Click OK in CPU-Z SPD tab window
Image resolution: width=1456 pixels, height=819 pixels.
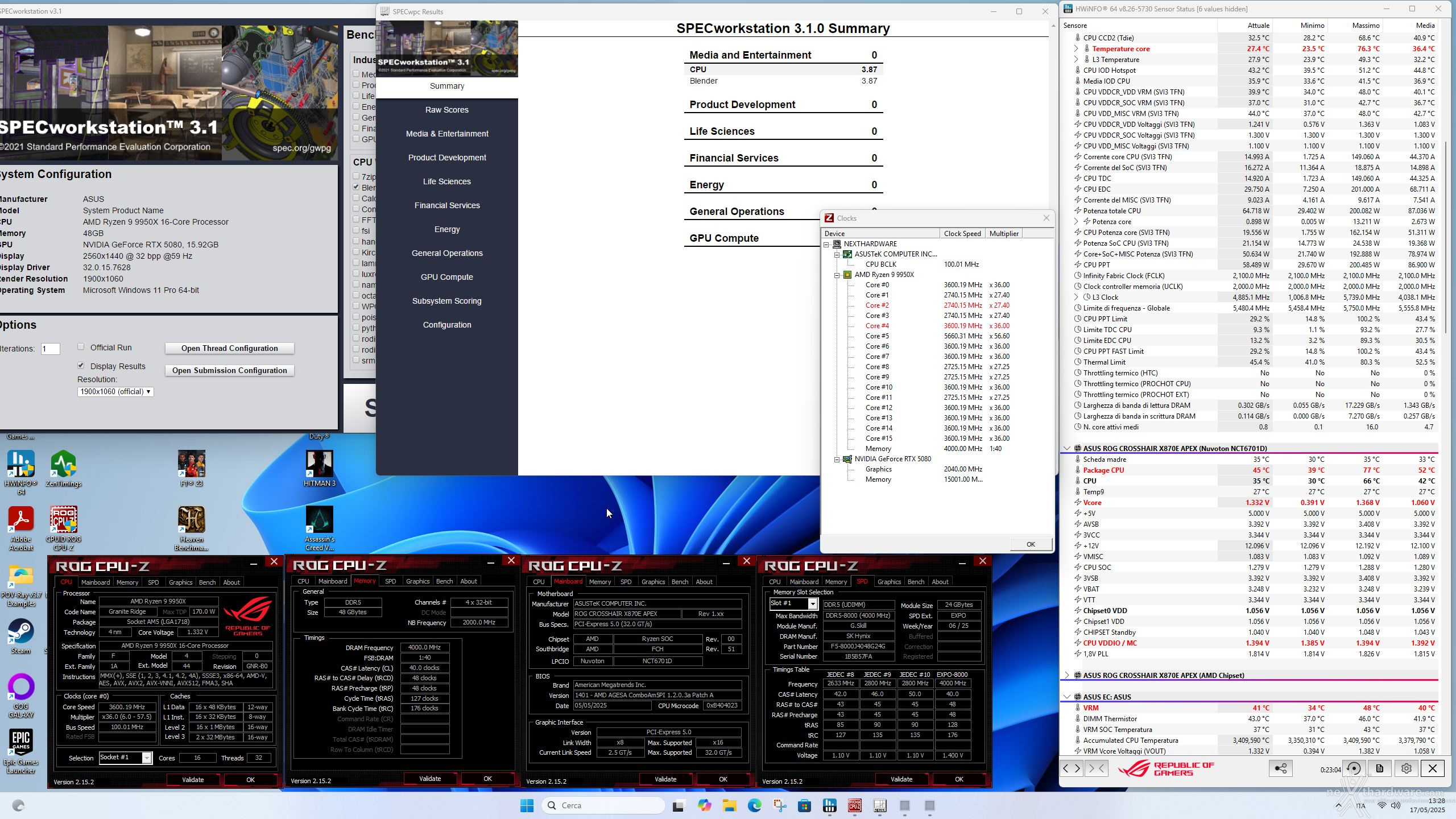959,779
